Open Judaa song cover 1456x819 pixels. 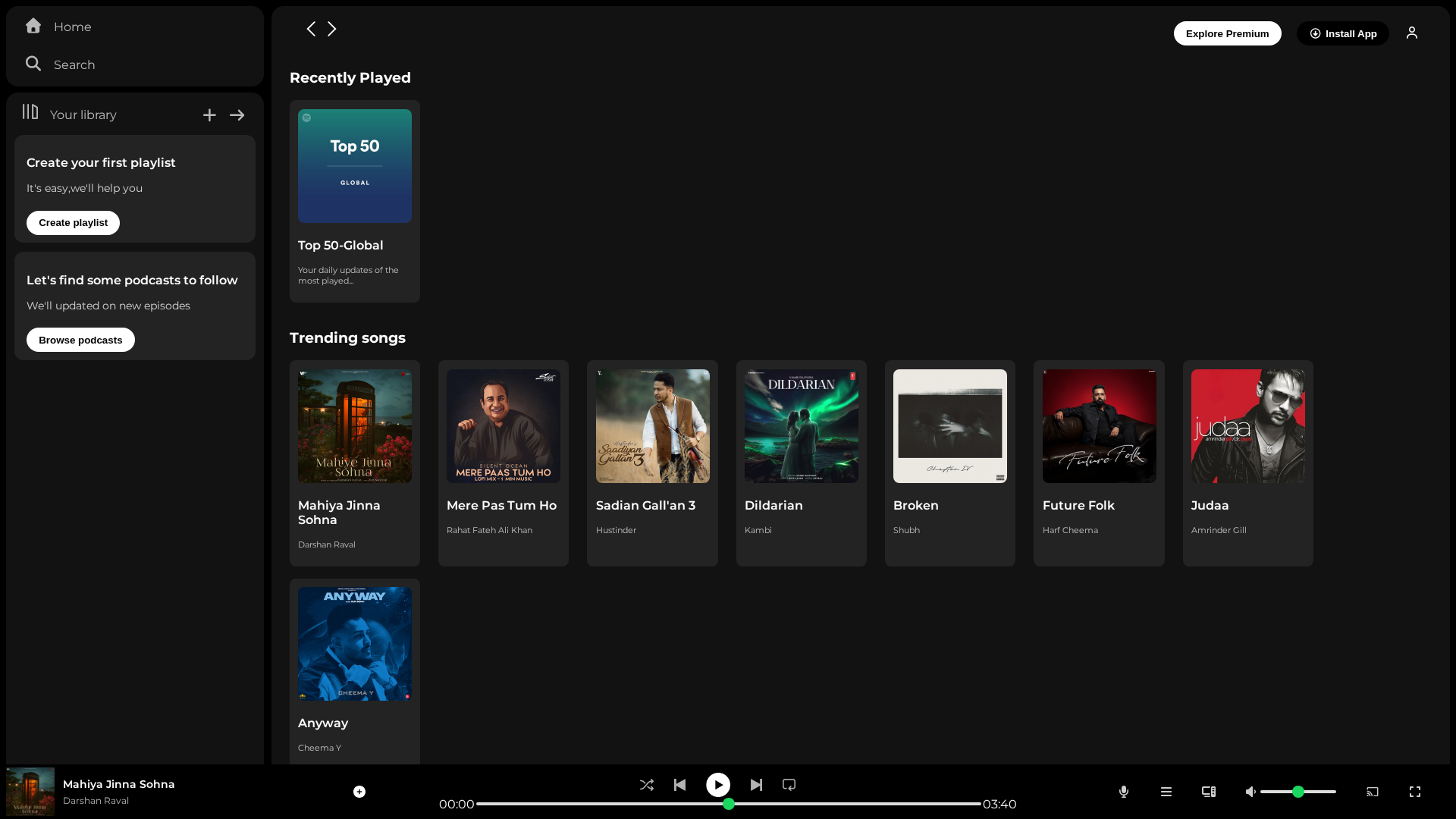point(1248,426)
